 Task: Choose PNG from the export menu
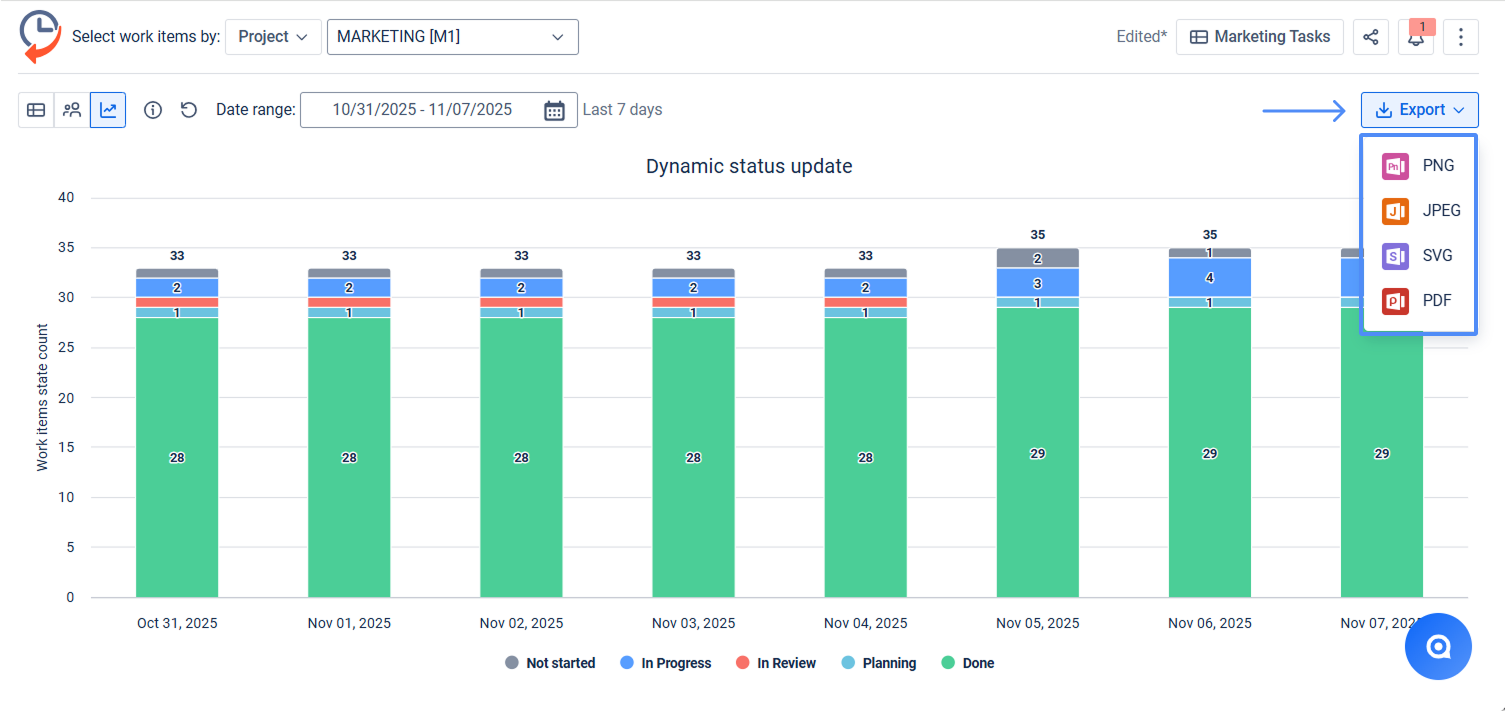(x=1418, y=166)
